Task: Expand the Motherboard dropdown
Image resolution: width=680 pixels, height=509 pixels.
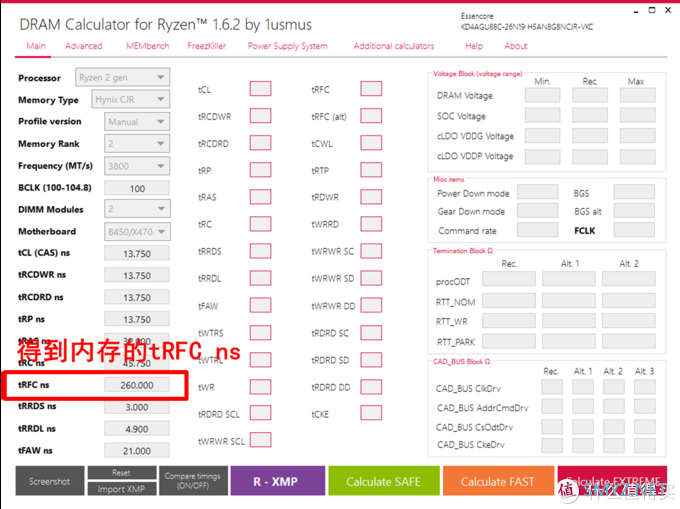Action: click(x=137, y=232)
